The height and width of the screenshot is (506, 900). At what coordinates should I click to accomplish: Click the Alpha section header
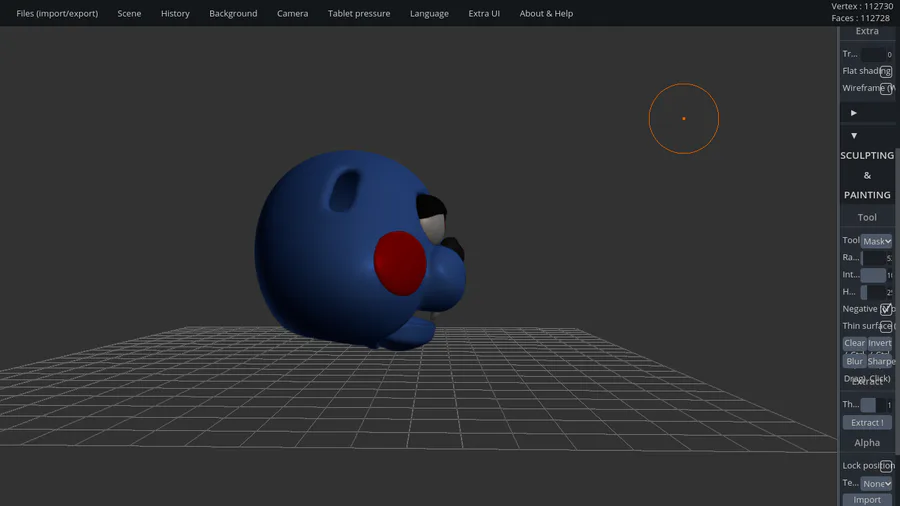point(867,443)
